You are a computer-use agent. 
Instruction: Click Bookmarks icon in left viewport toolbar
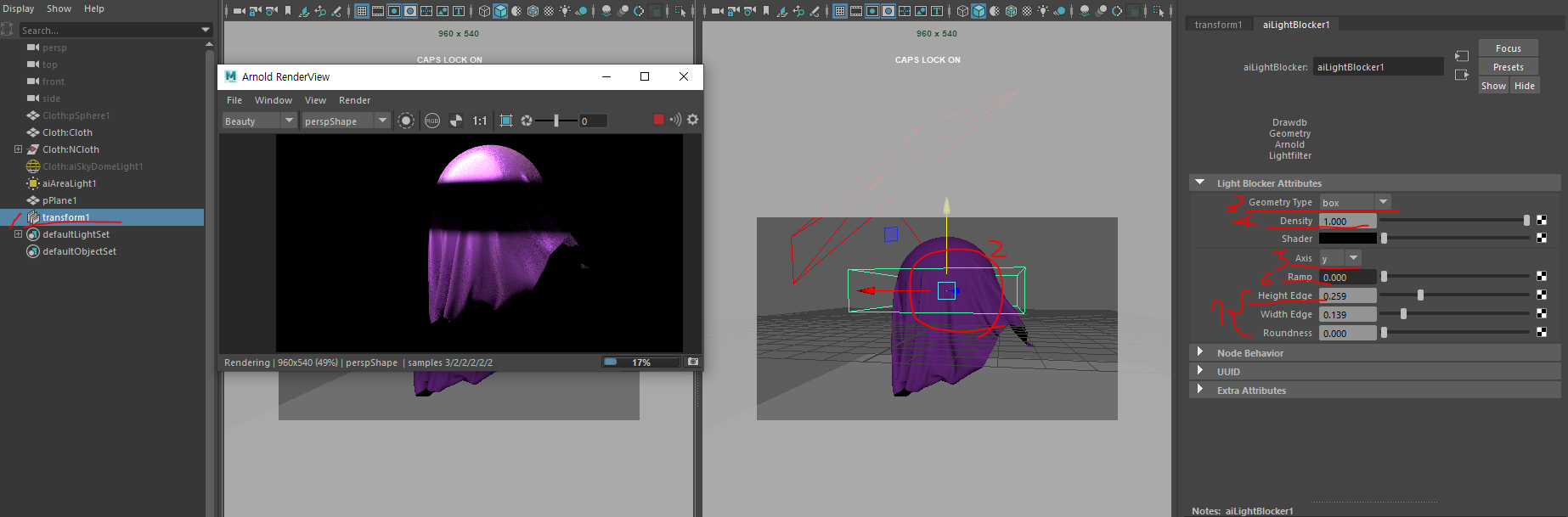[288, 11]
